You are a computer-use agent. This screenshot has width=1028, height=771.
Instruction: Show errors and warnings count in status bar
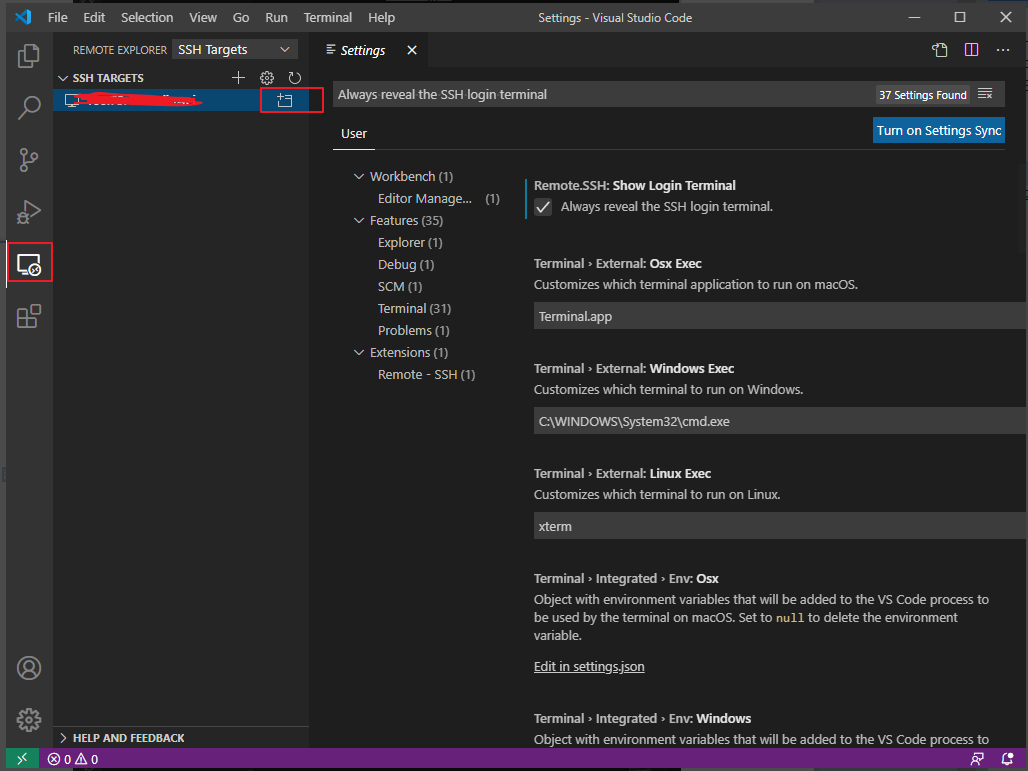(73, 759)
